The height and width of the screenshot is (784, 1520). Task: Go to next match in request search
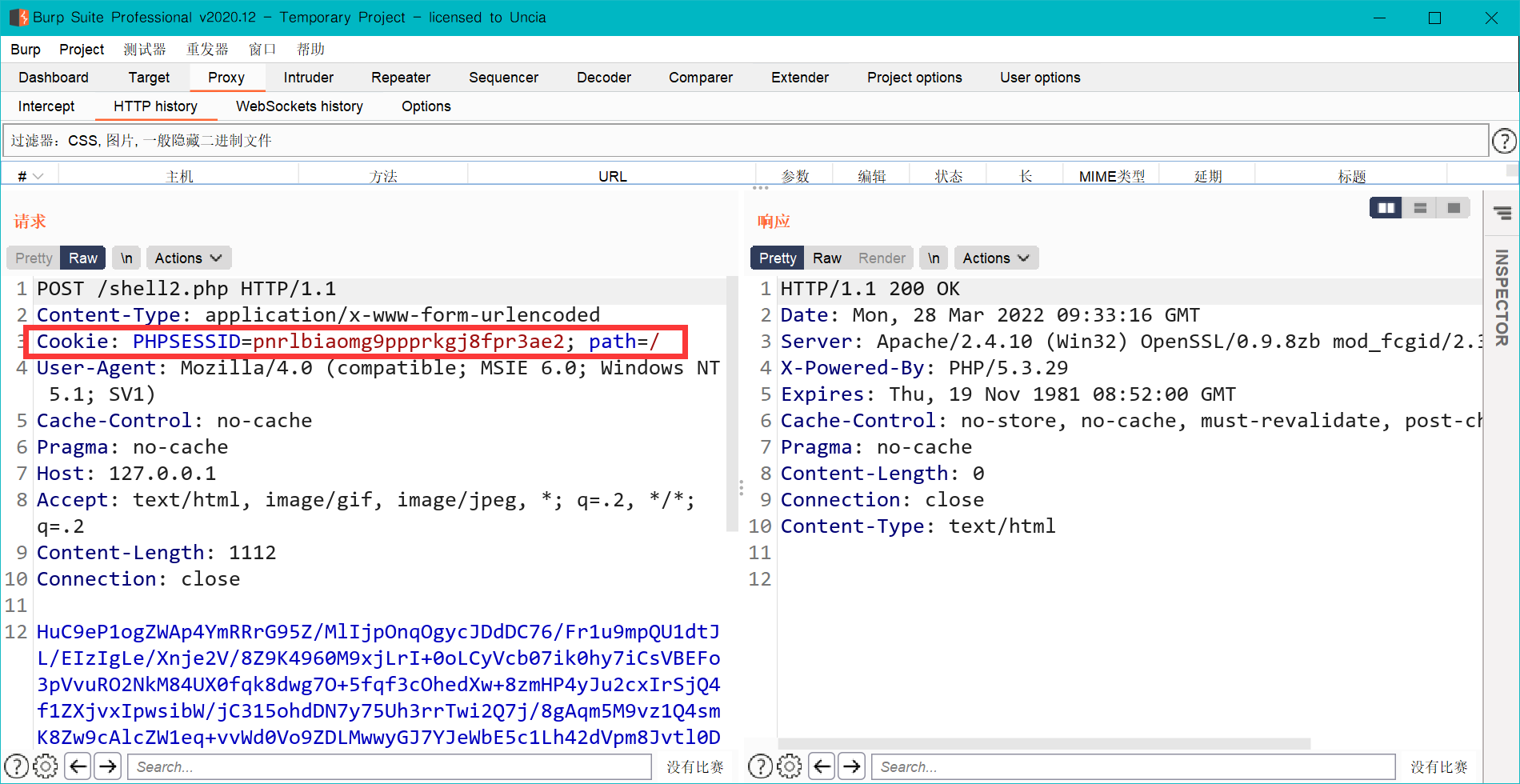[107, 766]
